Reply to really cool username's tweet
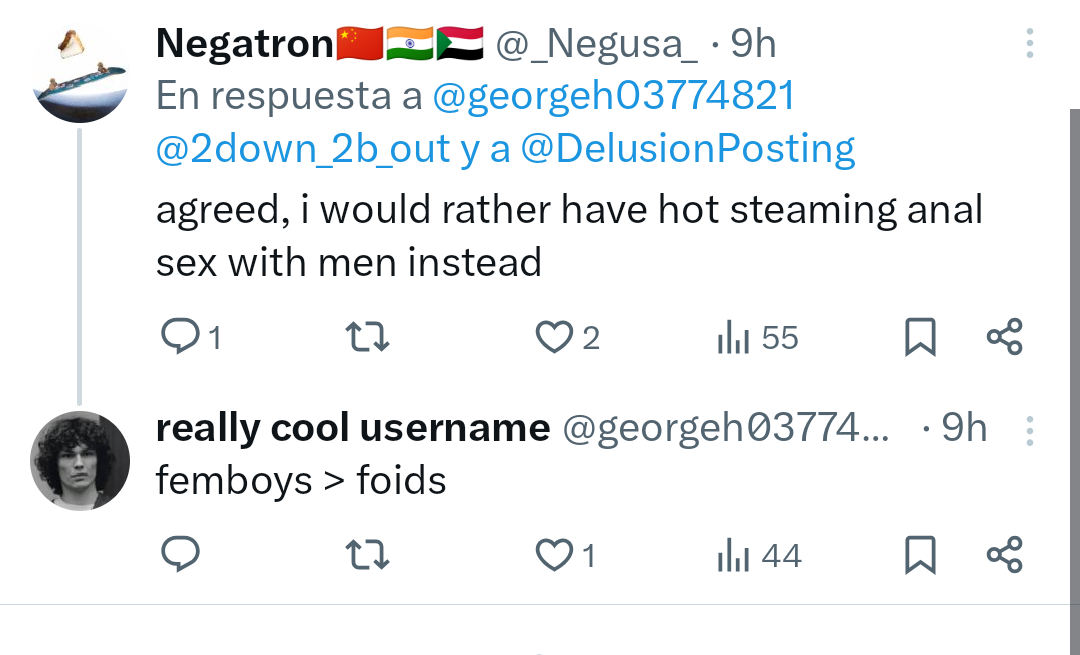 click(x=180, y=555)
